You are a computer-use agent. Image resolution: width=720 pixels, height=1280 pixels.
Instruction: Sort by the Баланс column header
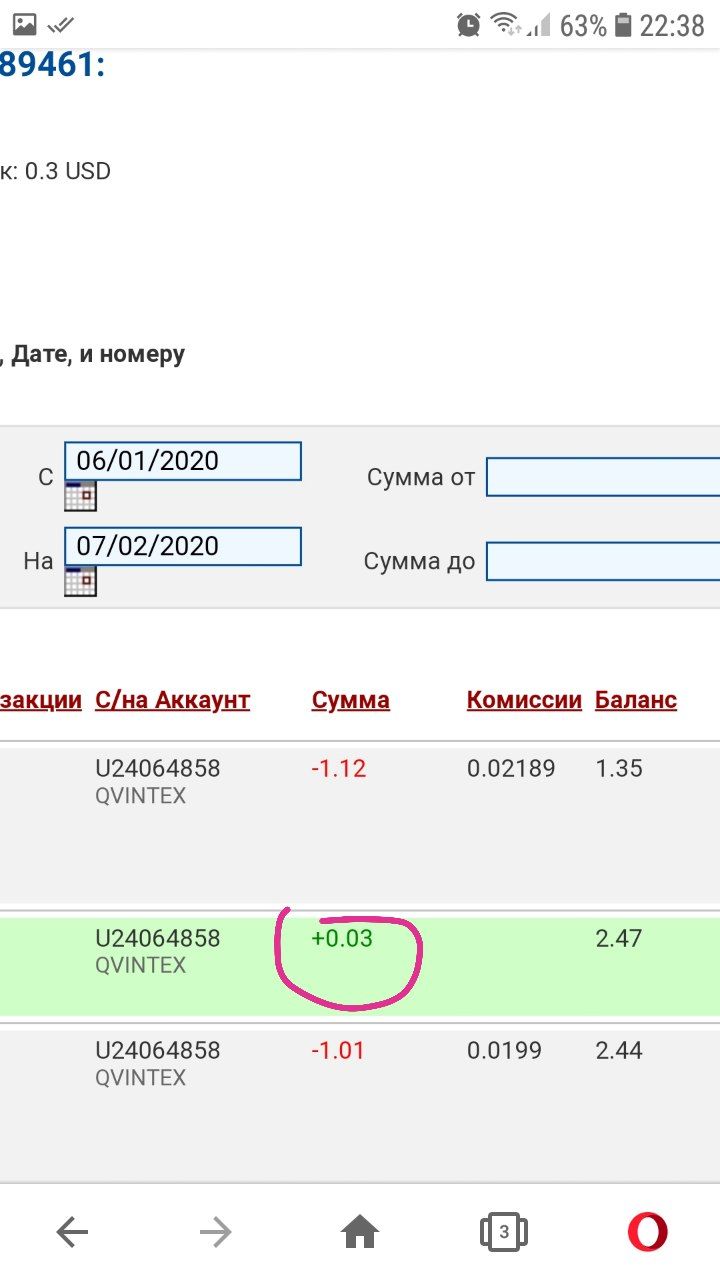(636, 700)
